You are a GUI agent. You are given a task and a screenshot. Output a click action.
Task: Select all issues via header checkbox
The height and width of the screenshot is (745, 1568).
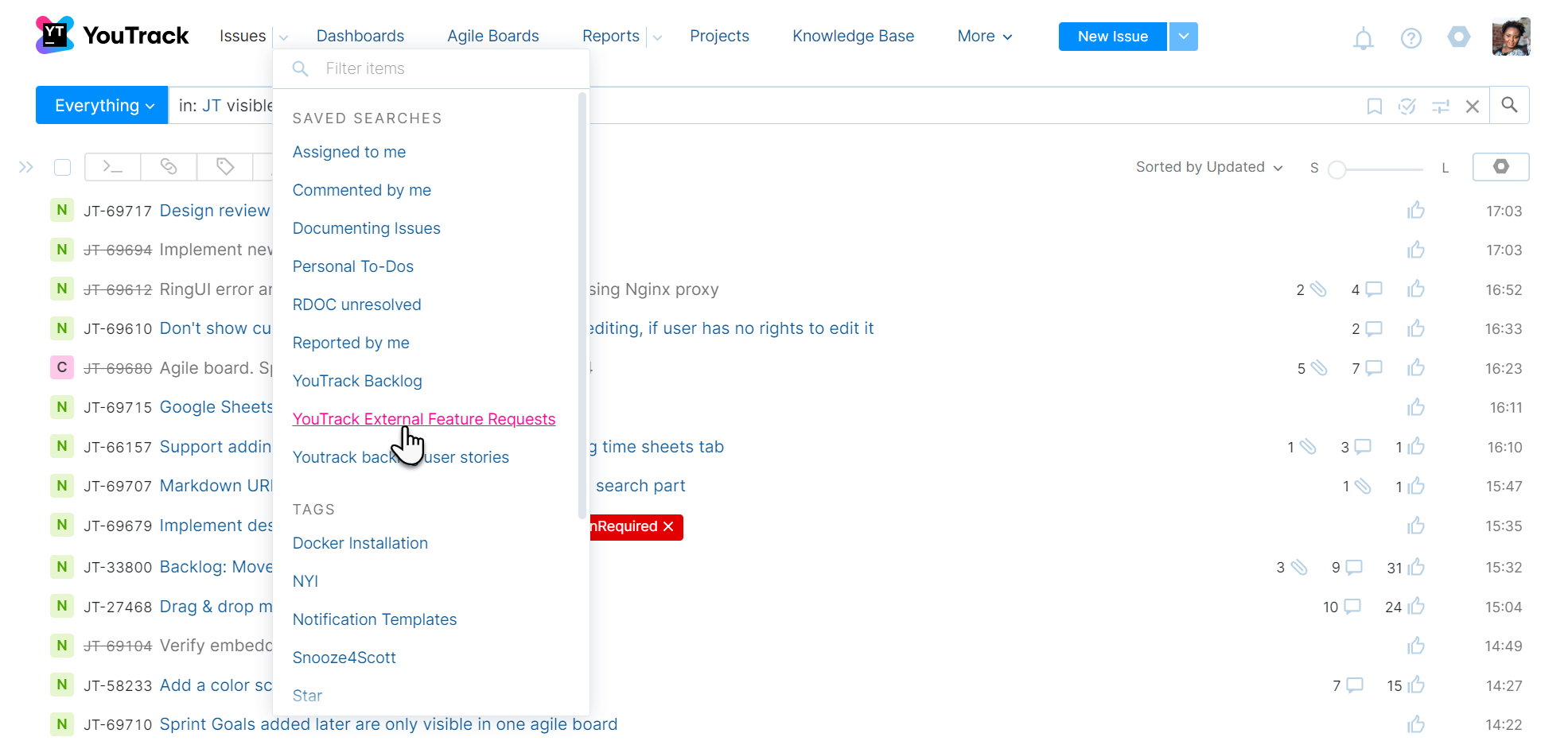coord(62,167)
